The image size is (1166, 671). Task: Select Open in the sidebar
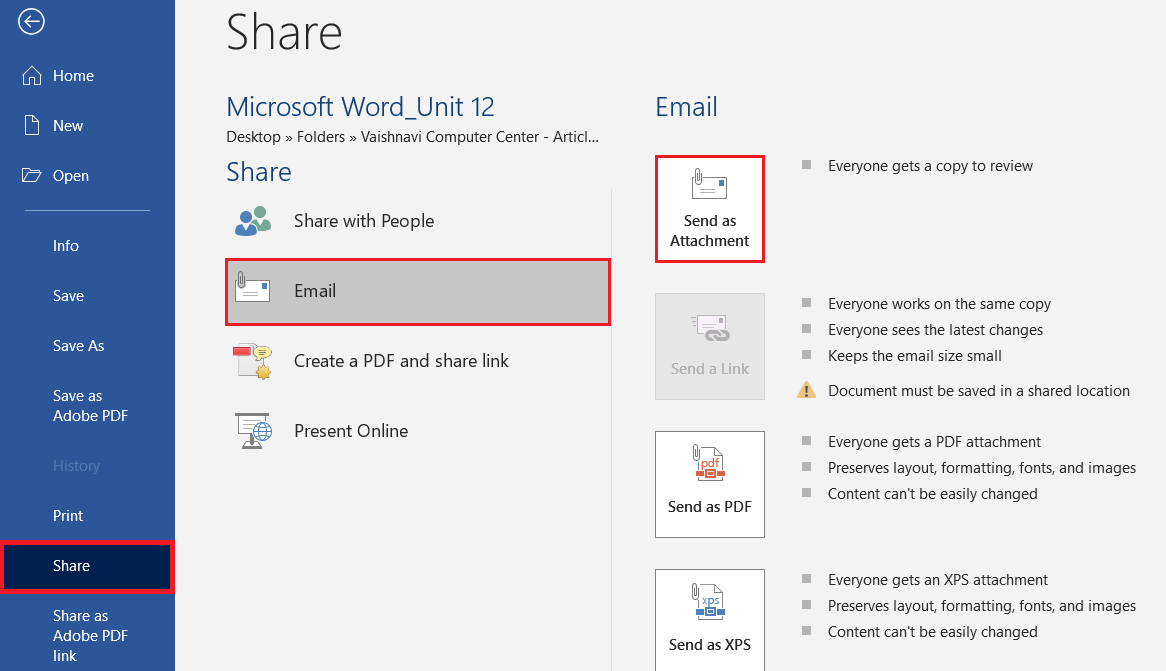pyautogui.click(x=87, y=176)
